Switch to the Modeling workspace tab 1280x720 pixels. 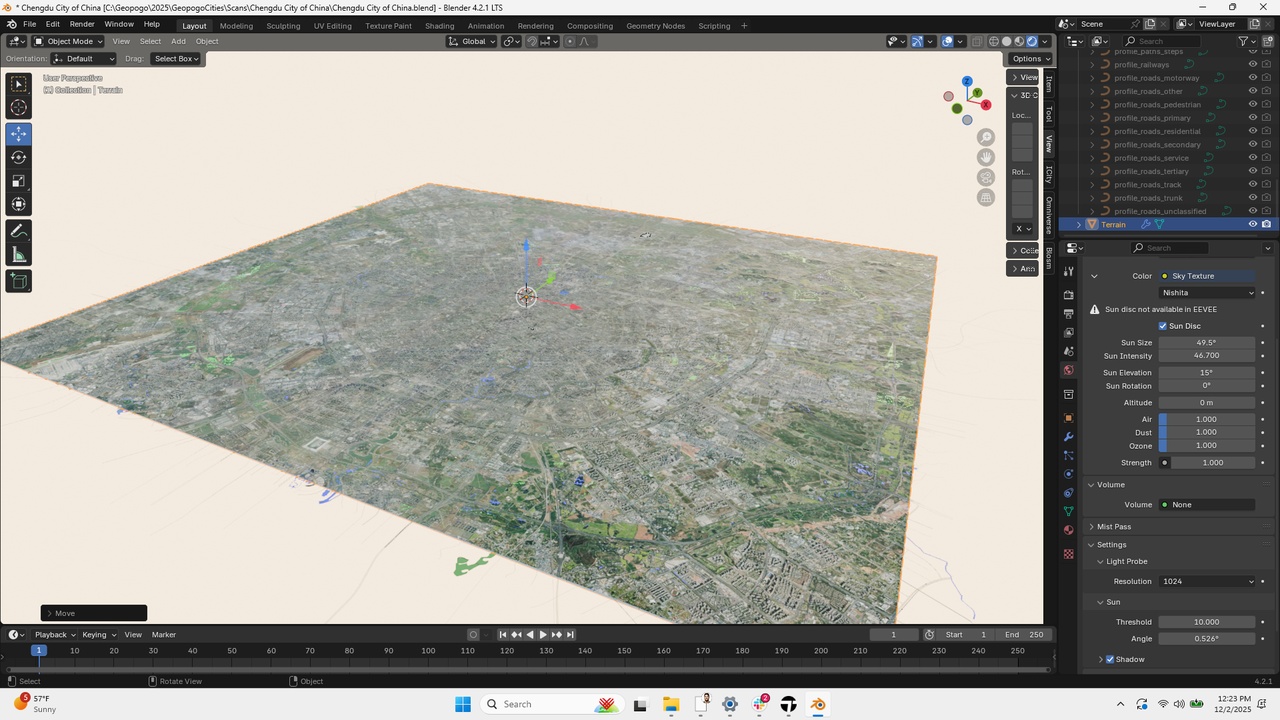pyautogui.click(x=236, y=25)
